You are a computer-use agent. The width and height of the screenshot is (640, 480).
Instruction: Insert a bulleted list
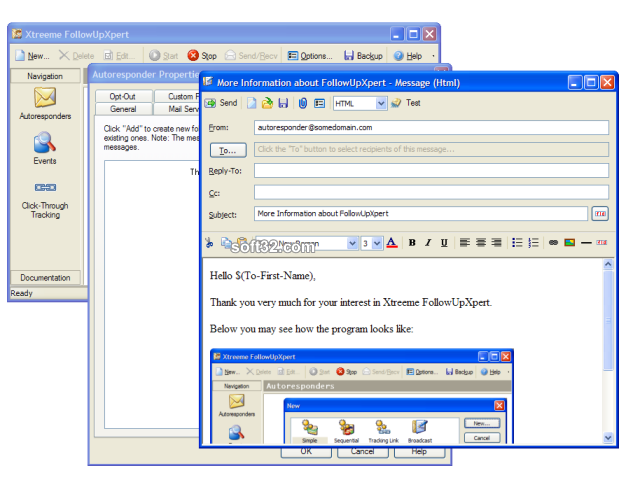(x=517, y=243)
